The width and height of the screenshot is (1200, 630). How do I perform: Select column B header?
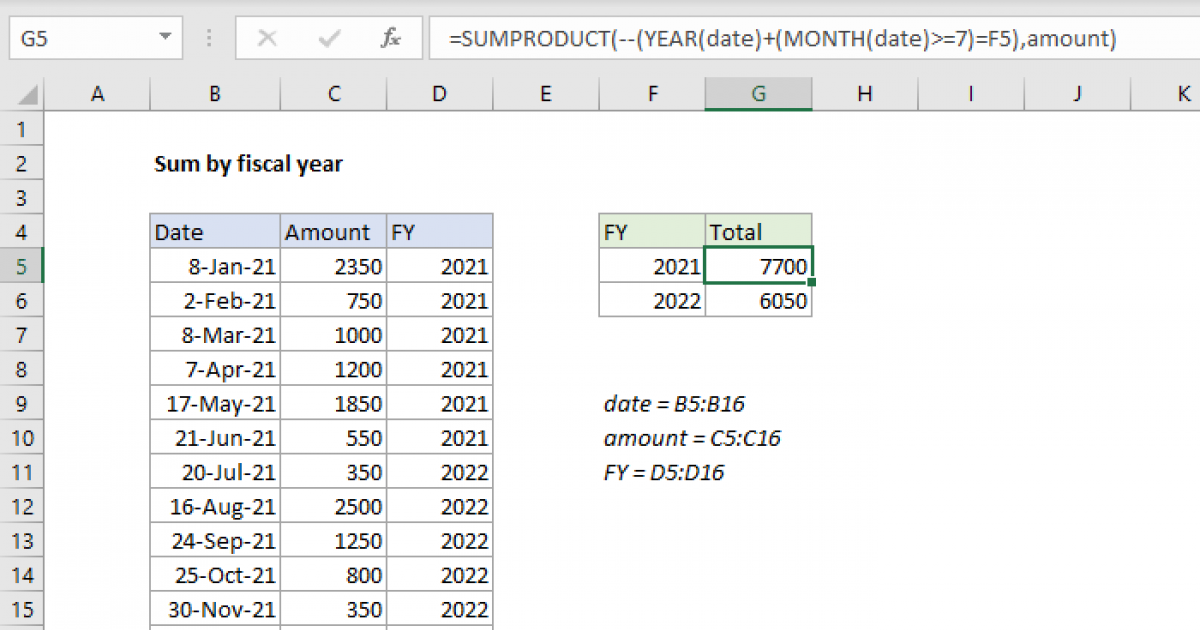(214, 93)
